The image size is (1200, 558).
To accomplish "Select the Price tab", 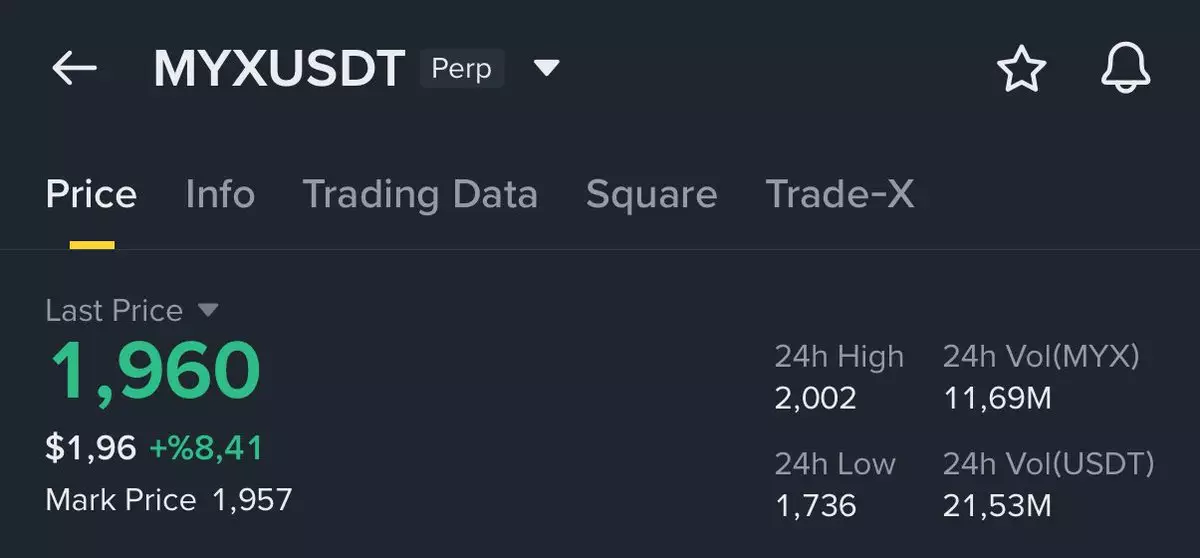I will pyautogui.click(x=91, y=194).
